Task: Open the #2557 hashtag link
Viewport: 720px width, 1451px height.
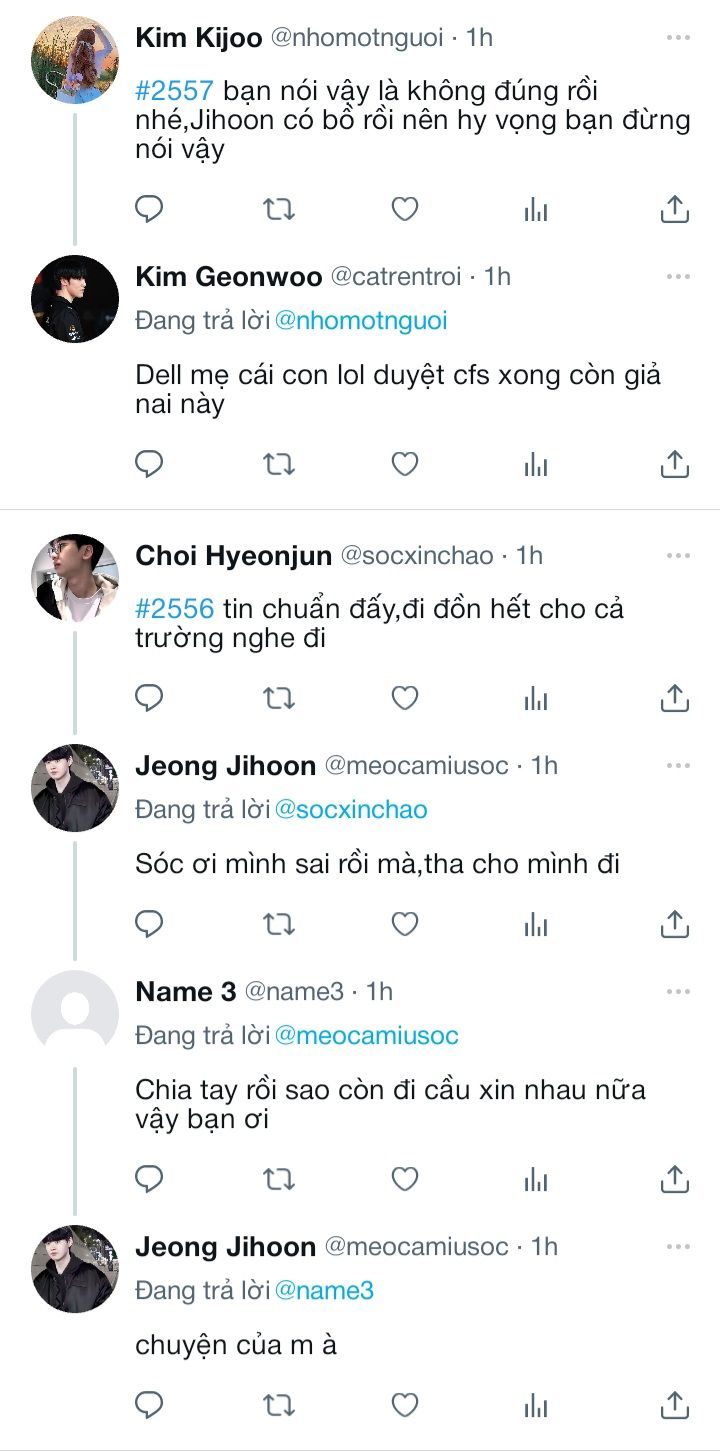Action: tap(175, 92)
